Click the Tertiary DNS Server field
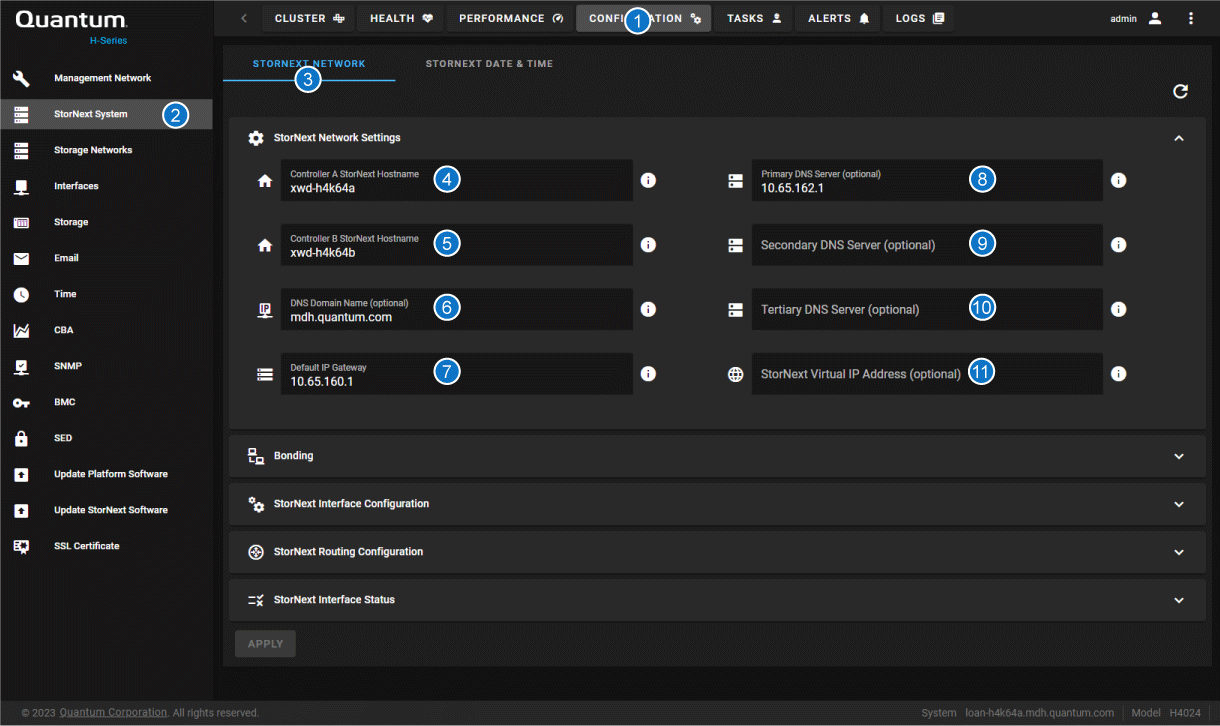This screenshot has height=726, width=1220. 927,309
